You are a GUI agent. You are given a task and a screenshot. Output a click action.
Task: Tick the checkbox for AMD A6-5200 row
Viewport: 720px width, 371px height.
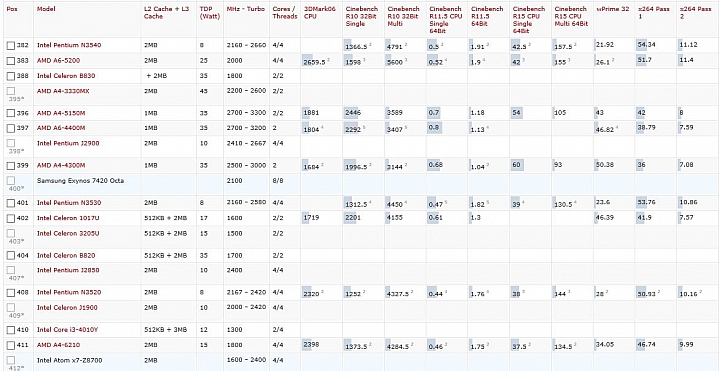point(11,61)
